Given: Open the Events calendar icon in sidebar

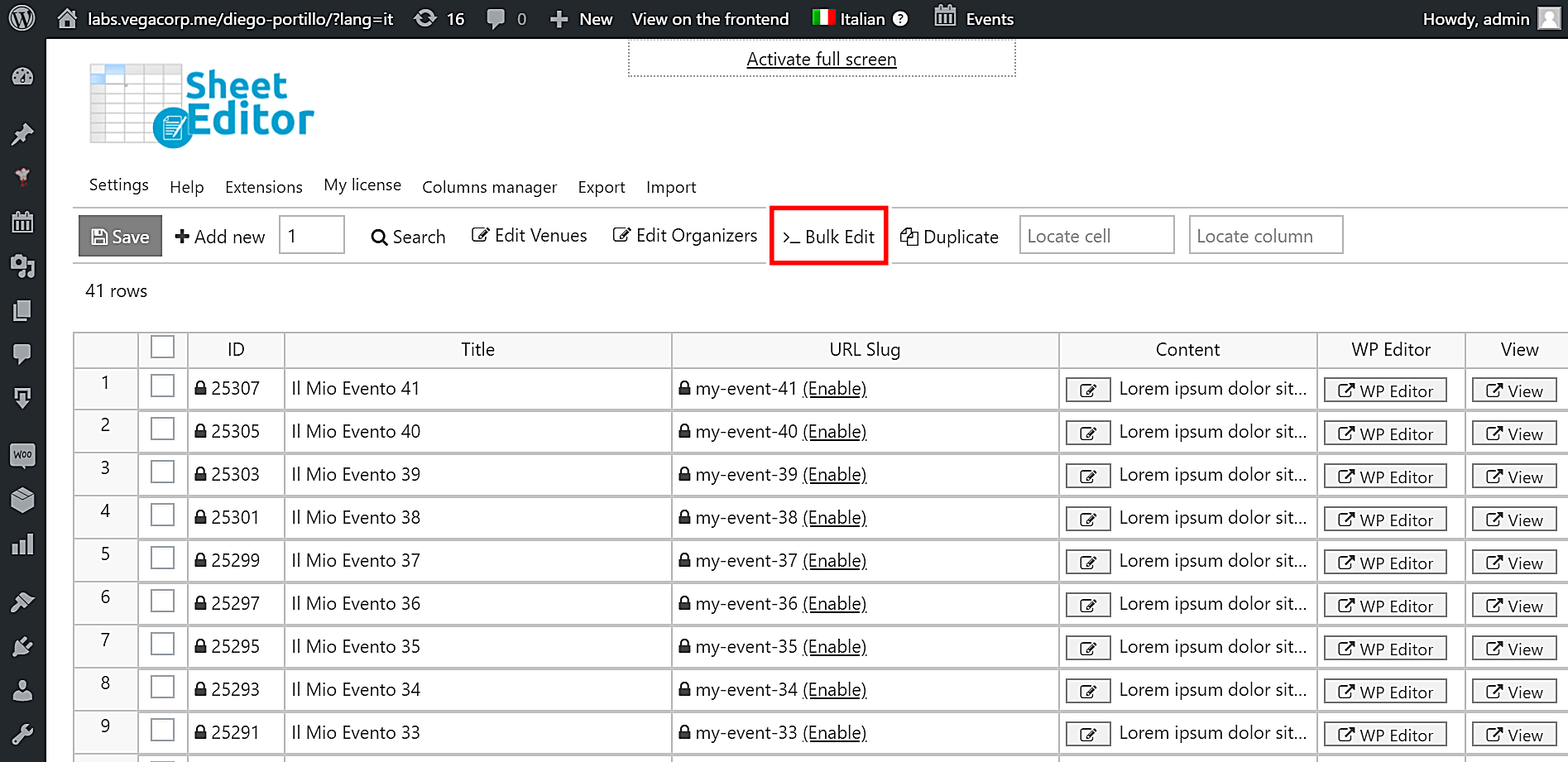Looking at the screenshot, I should [22, 221].
